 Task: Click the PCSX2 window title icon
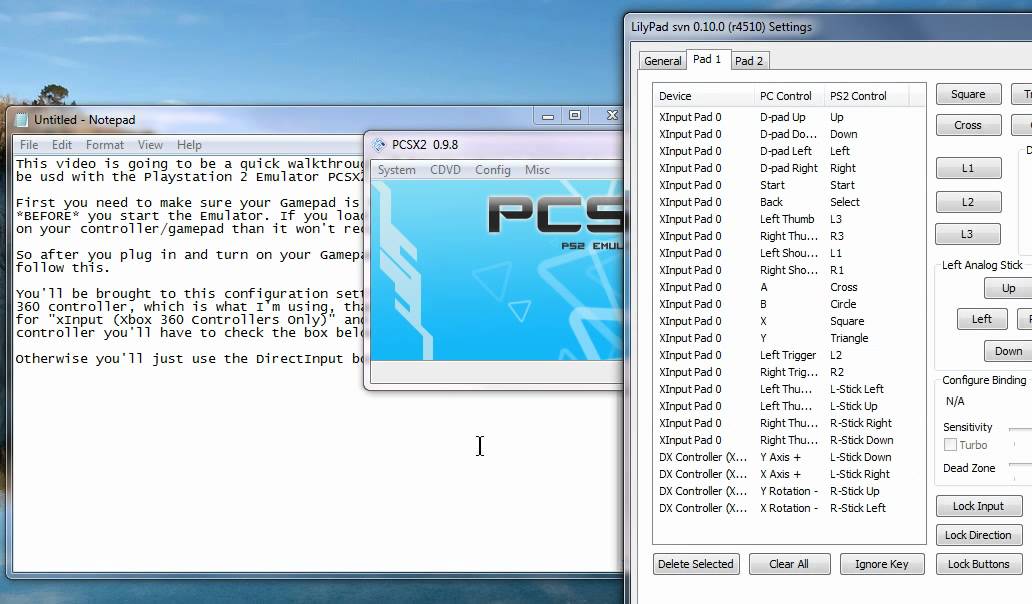pos(378,145)
